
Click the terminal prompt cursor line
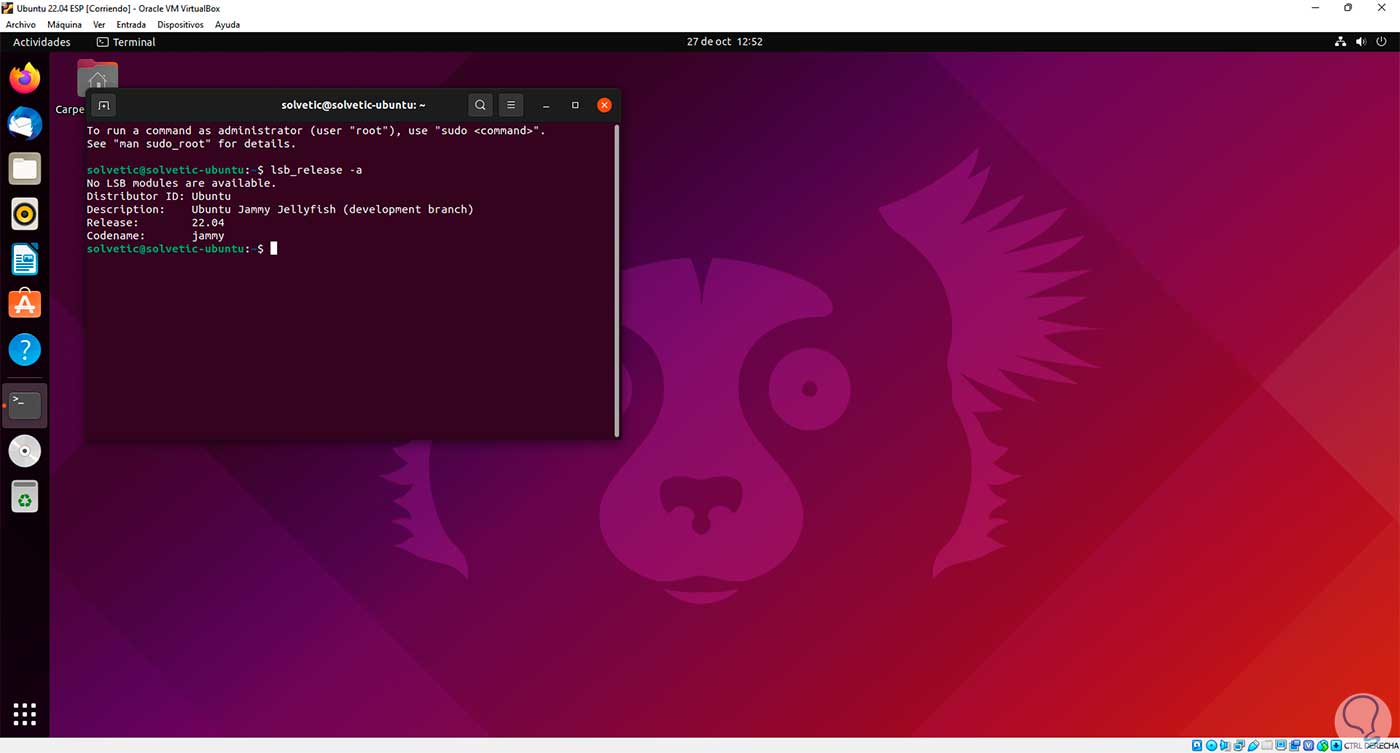pos(182,248)
